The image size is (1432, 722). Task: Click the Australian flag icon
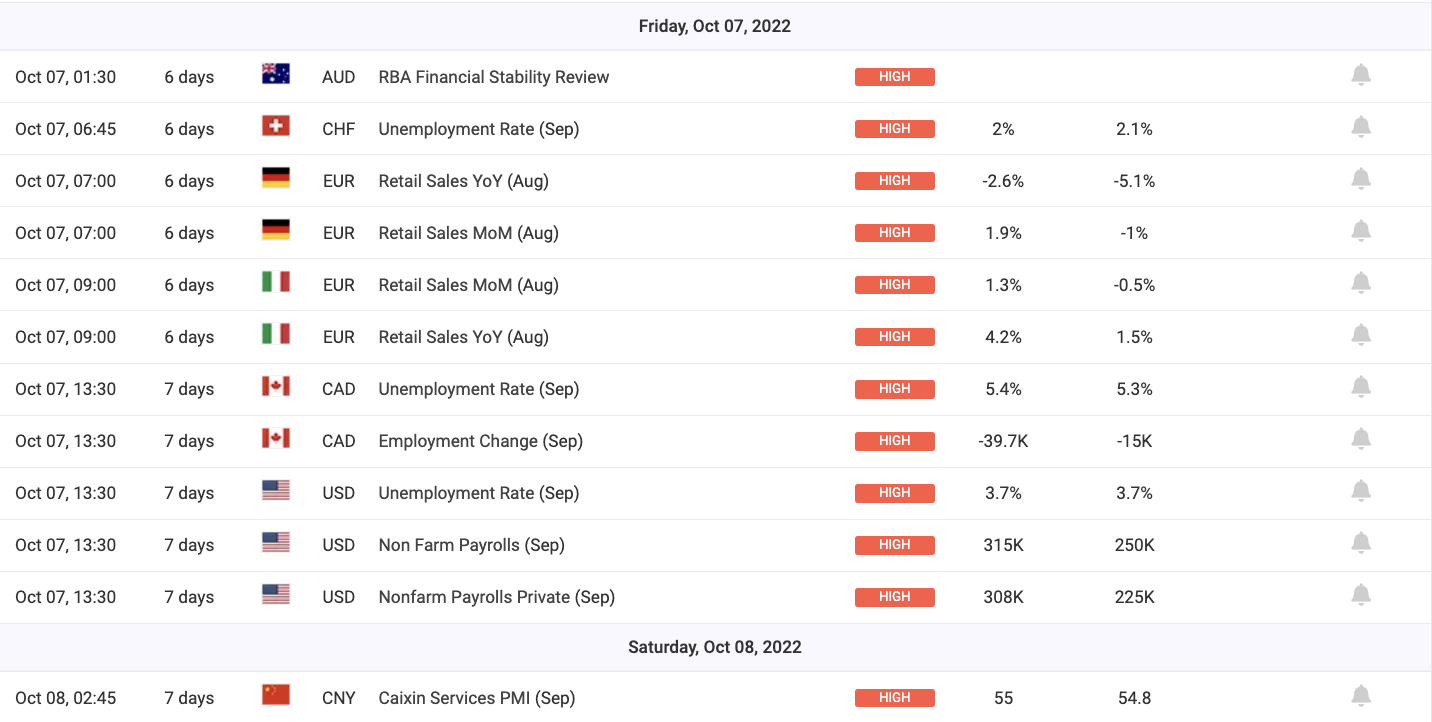(x=275, y=74)
